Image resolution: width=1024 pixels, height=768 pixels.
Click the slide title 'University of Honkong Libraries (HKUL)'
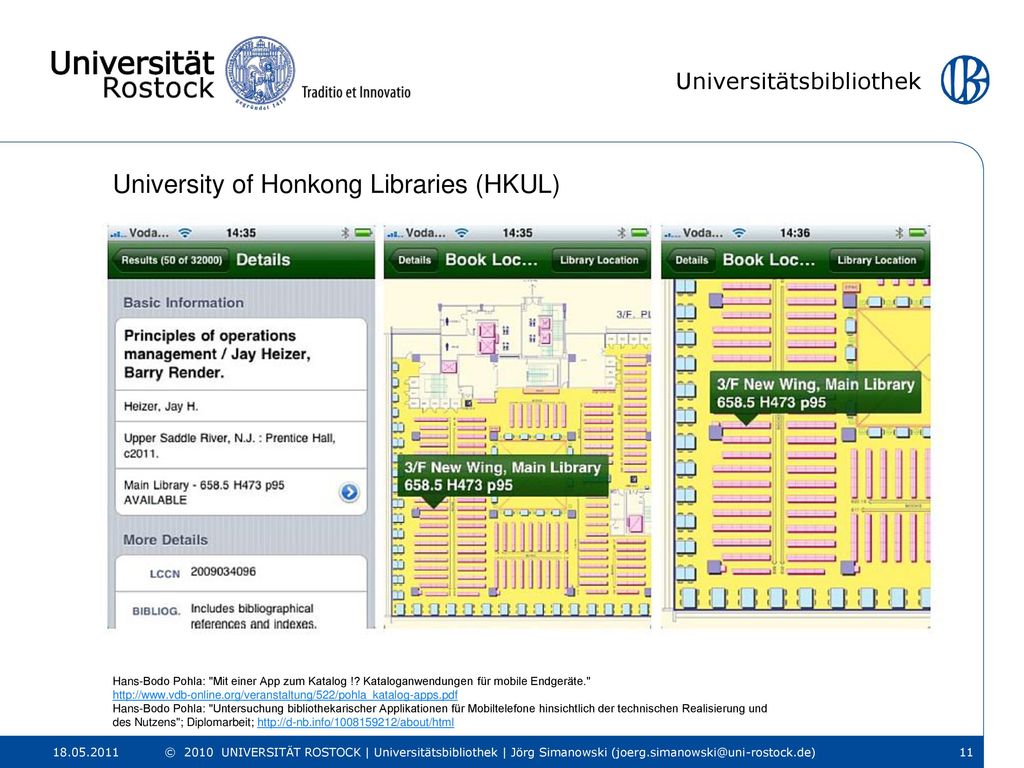pyautogui.click(x=336, y=184)
